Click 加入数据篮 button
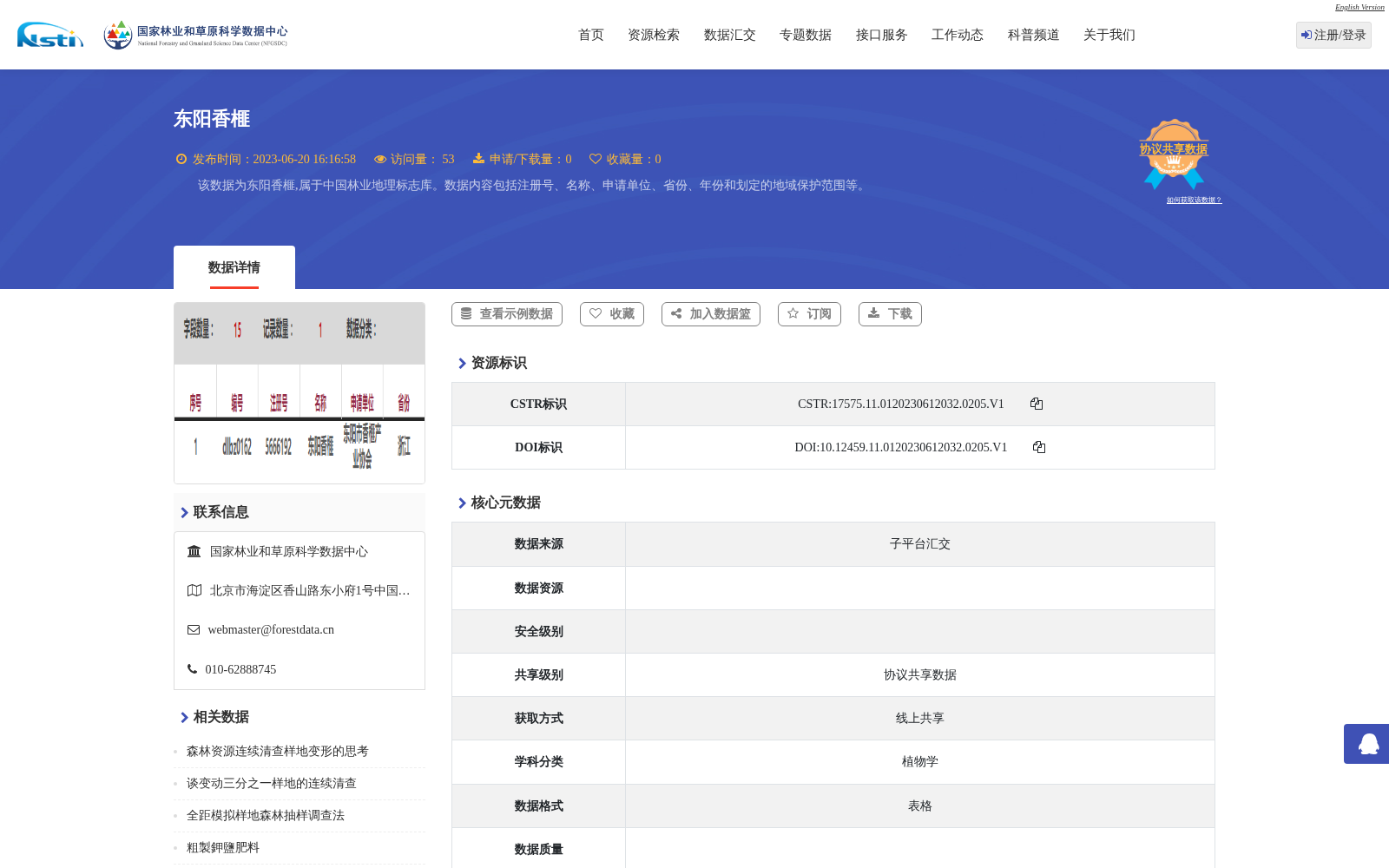Image resolution: width=1389 pixels, height=868 pixels. coord(711,314)
